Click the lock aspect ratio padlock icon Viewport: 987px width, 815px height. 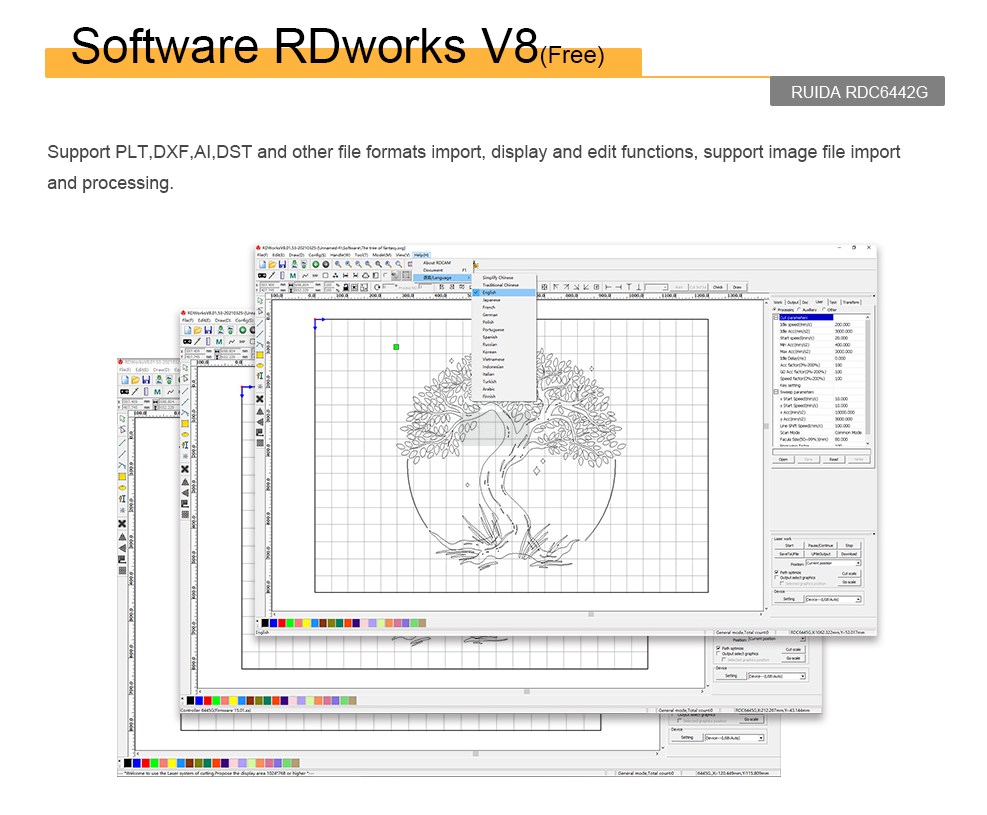click(346, 288)
